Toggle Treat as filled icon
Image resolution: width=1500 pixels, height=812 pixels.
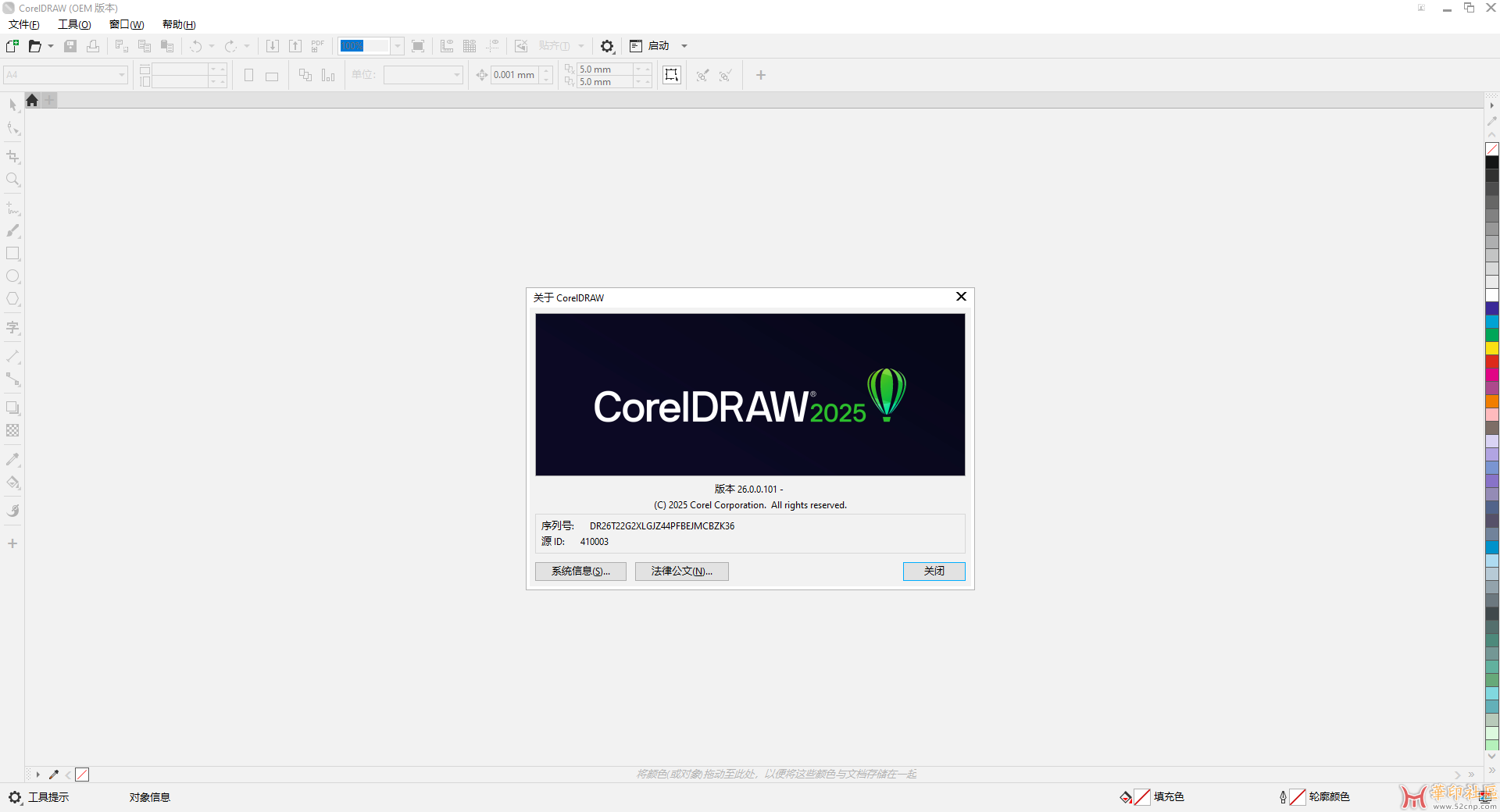coord(672,75)
